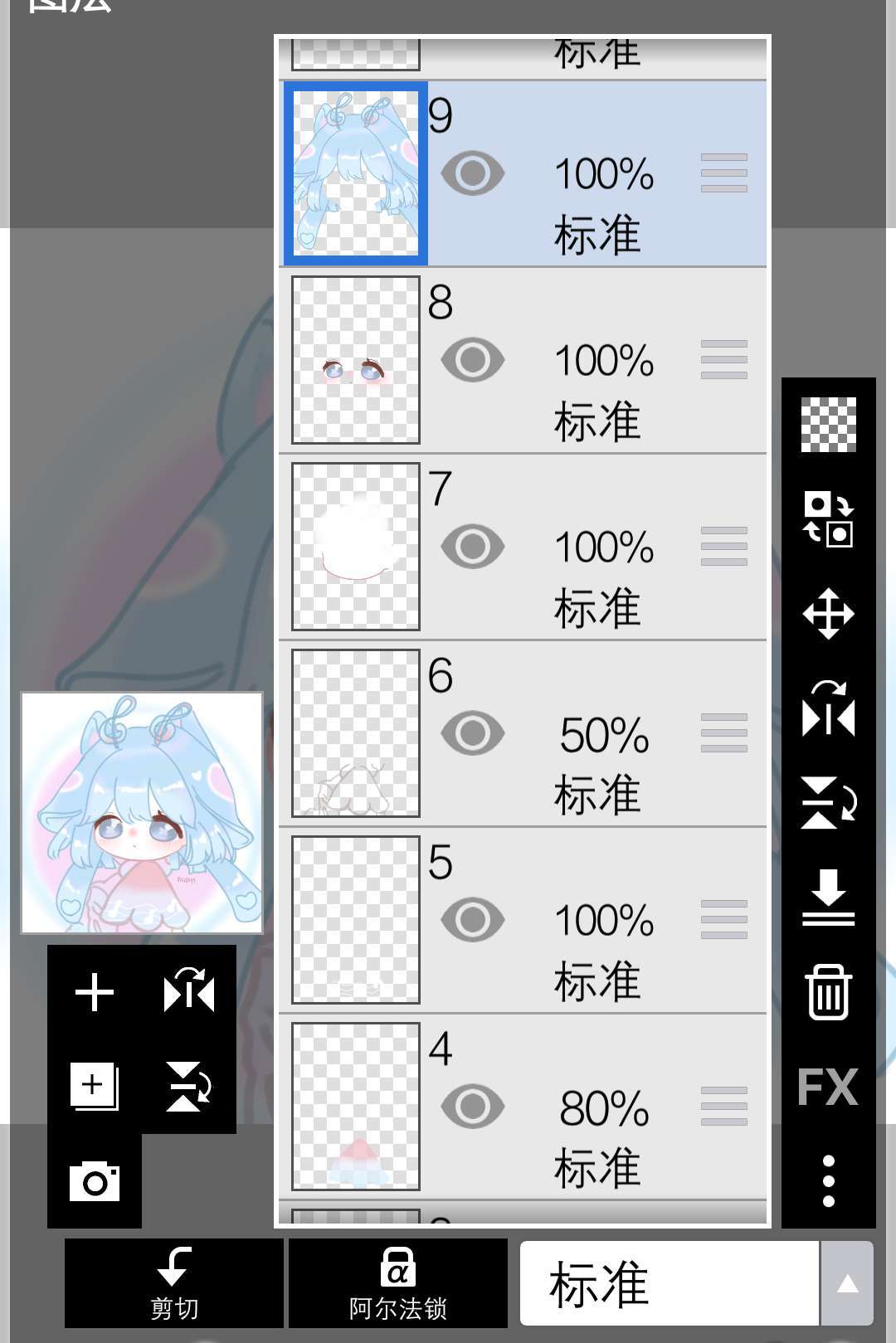The width and height of the screenshot is (896, 1343).
Task: Hide layer 8 with the eye icon
Action: (x=473, y=360)
